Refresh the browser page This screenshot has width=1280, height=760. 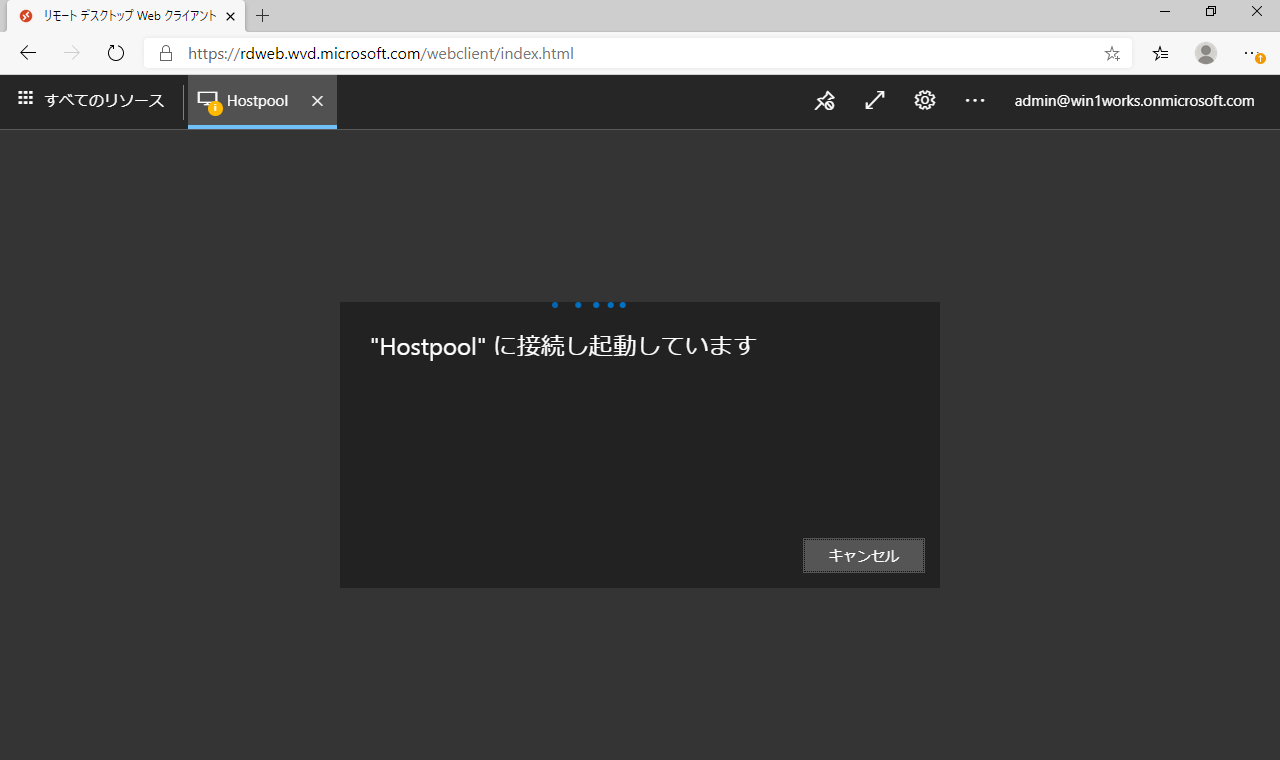click(x=116, y=53)
